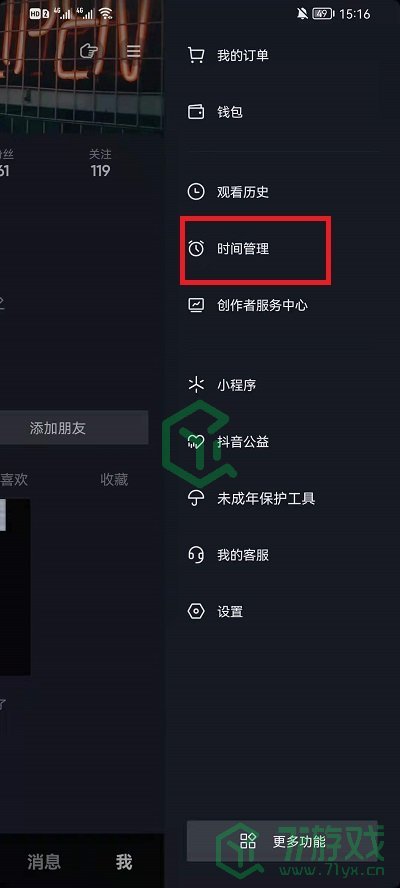
Task: Click the 更多功能 button
Action: click(x=282, y=841)
